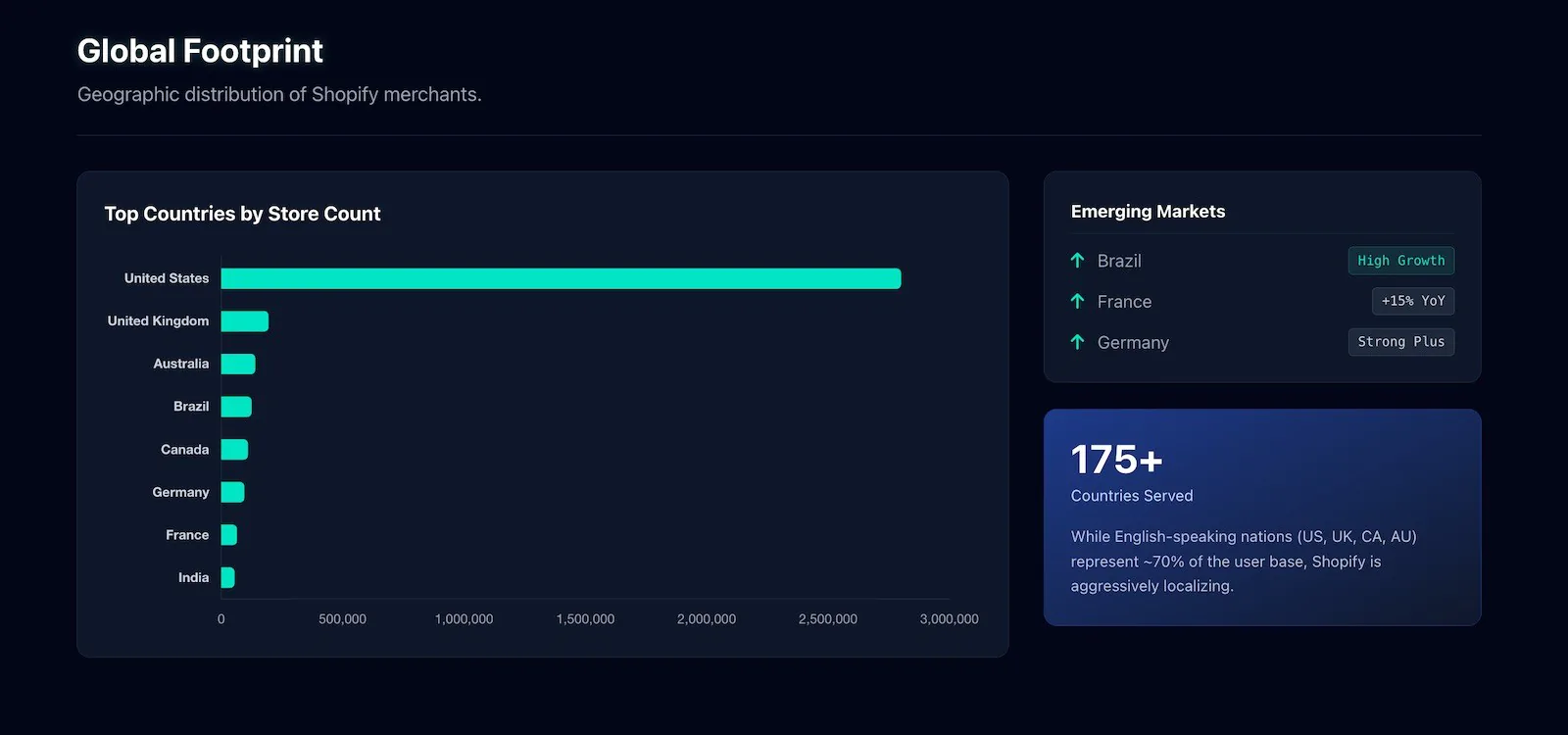Click the 175+ statistic number
1568x735 pixels.
click(1117, 460)
